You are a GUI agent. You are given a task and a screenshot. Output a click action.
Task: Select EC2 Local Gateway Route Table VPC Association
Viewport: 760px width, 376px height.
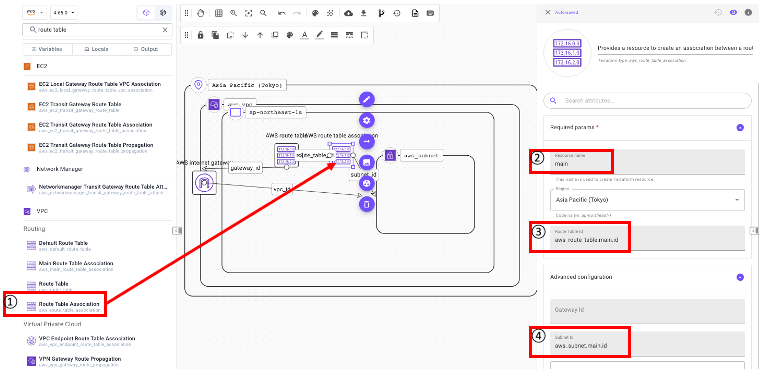click(x=94, y=86)
